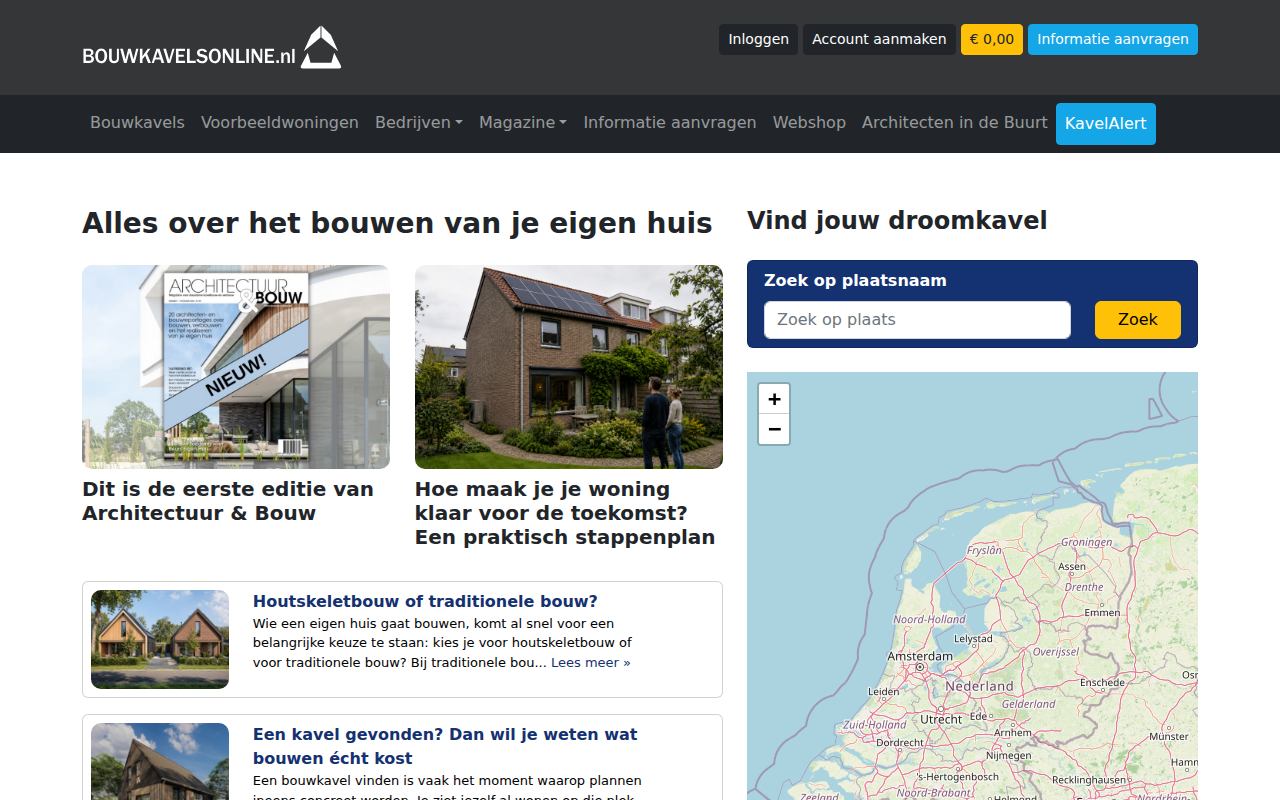Click the blue Informatie aanvragen header button

coord(1113,39)
